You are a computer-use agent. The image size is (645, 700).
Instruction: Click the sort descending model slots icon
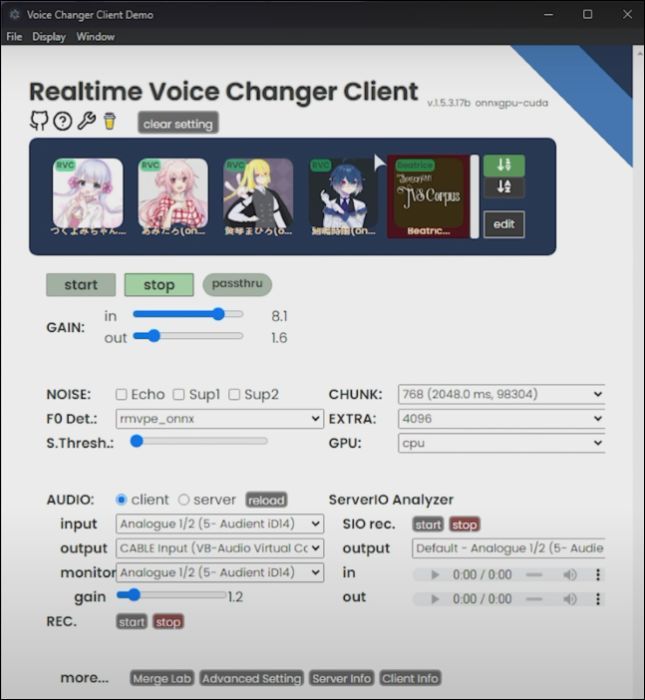(x=504, y=187)
